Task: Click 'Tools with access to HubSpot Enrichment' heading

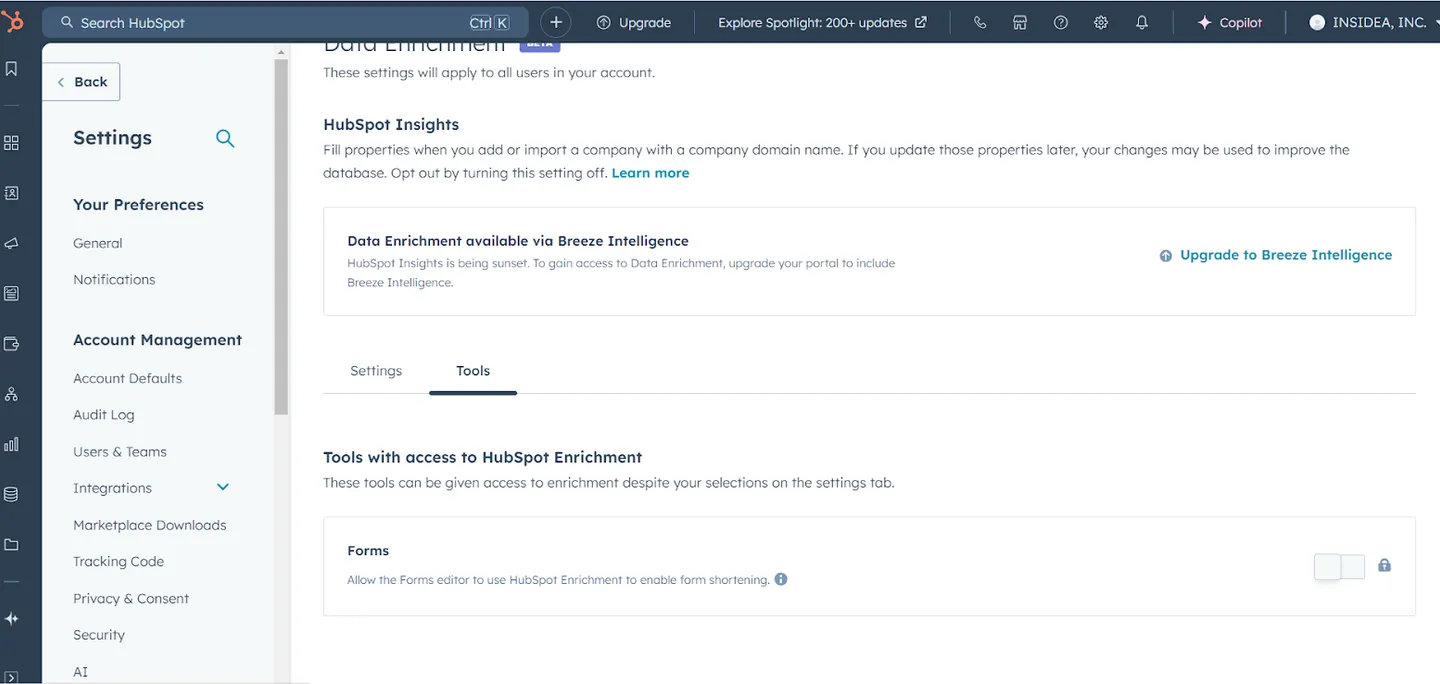Action: pyautogui.click(x=483, y=458)
